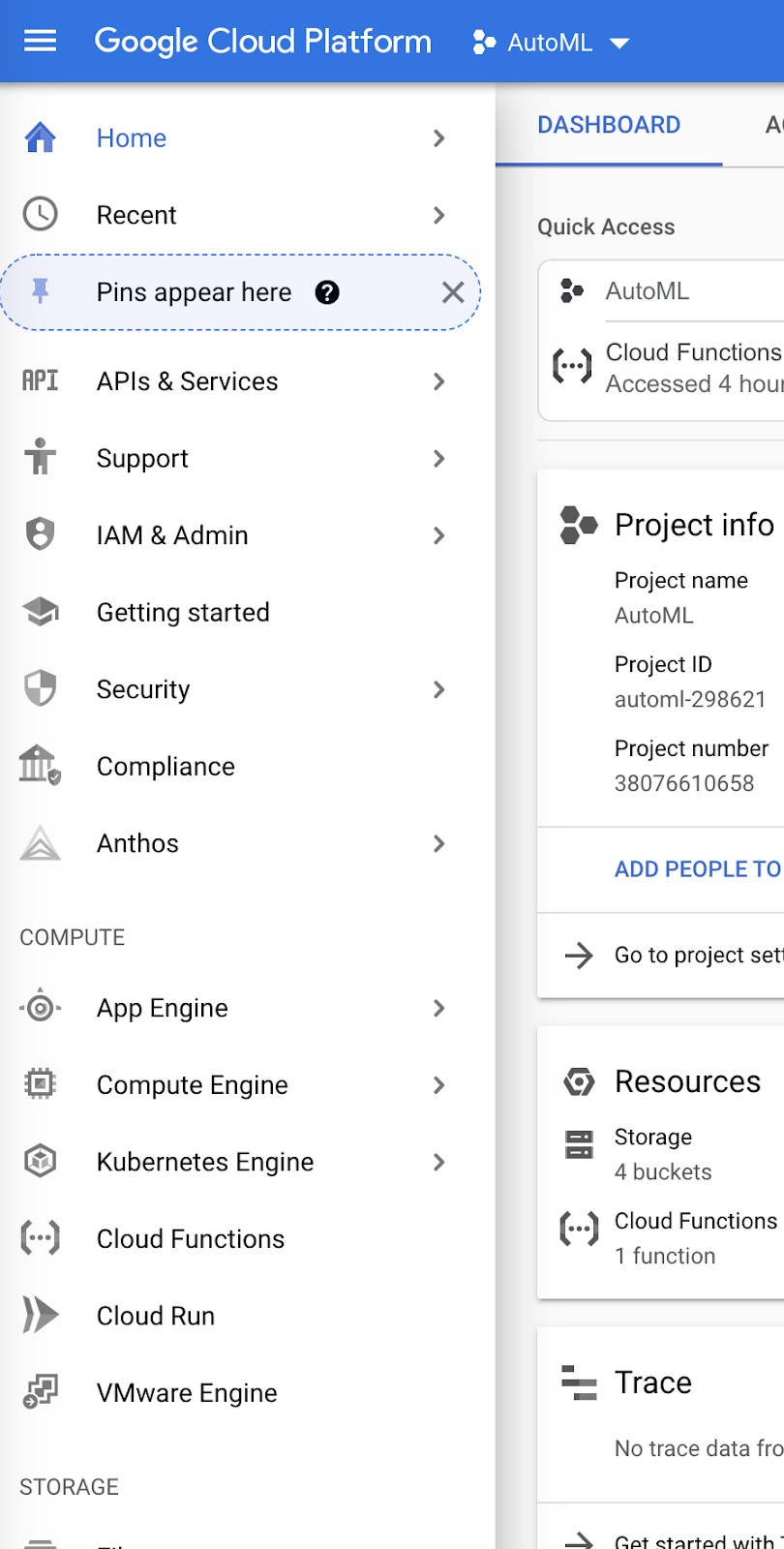The height and width of the screenshot is (1549, 784).
Task: Click the project number 38076610658
Action: 684,783
